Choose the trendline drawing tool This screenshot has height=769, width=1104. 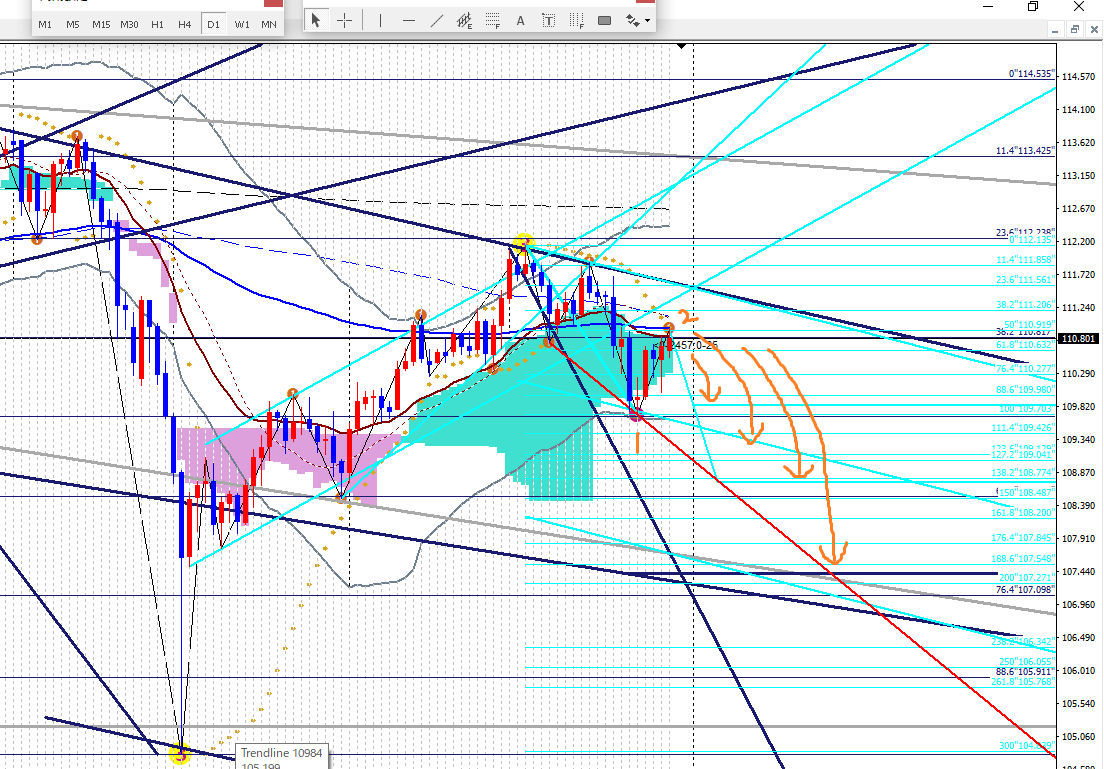point(437,20)
